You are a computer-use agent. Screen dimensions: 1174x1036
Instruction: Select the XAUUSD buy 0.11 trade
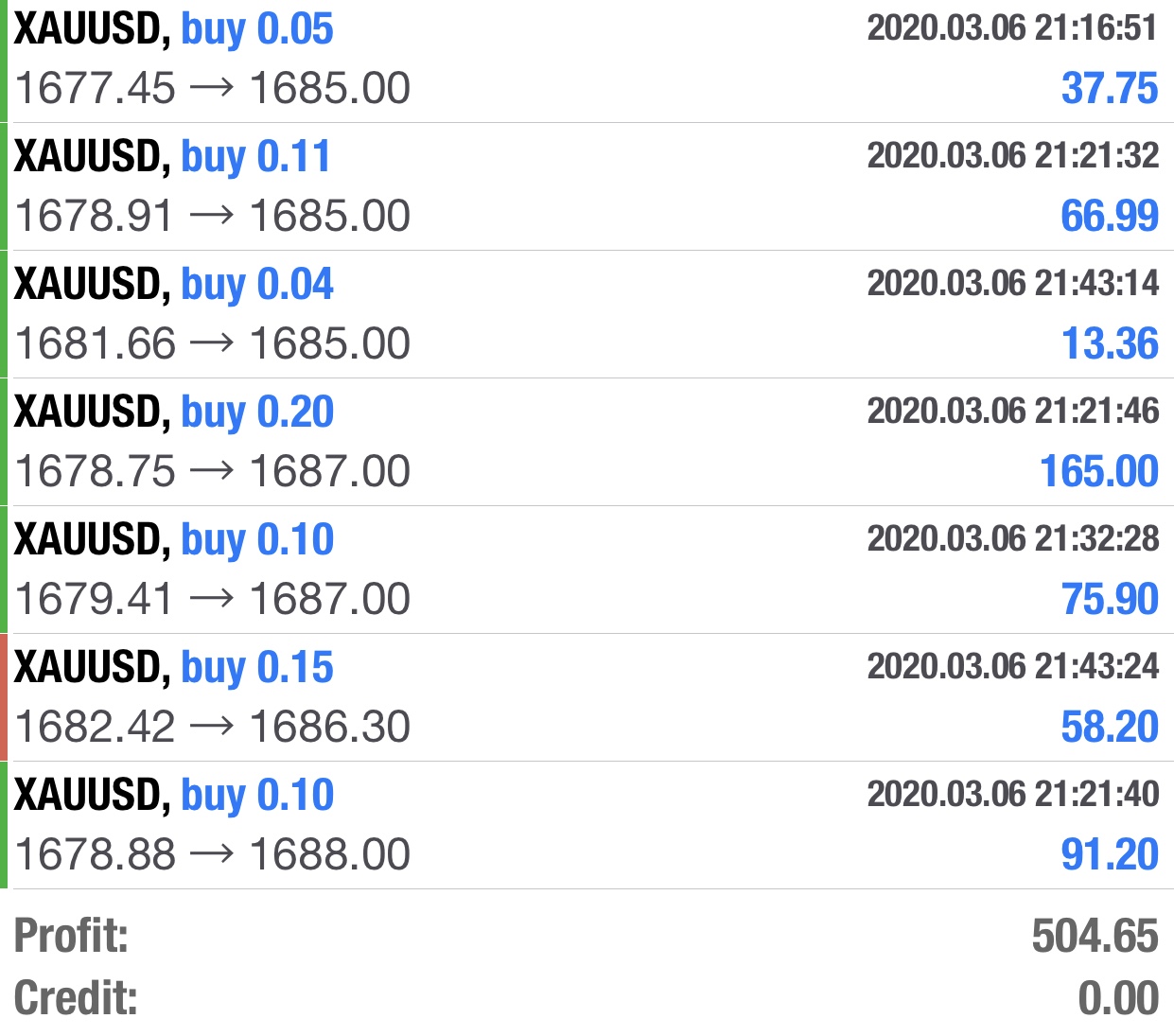point(587,186)
